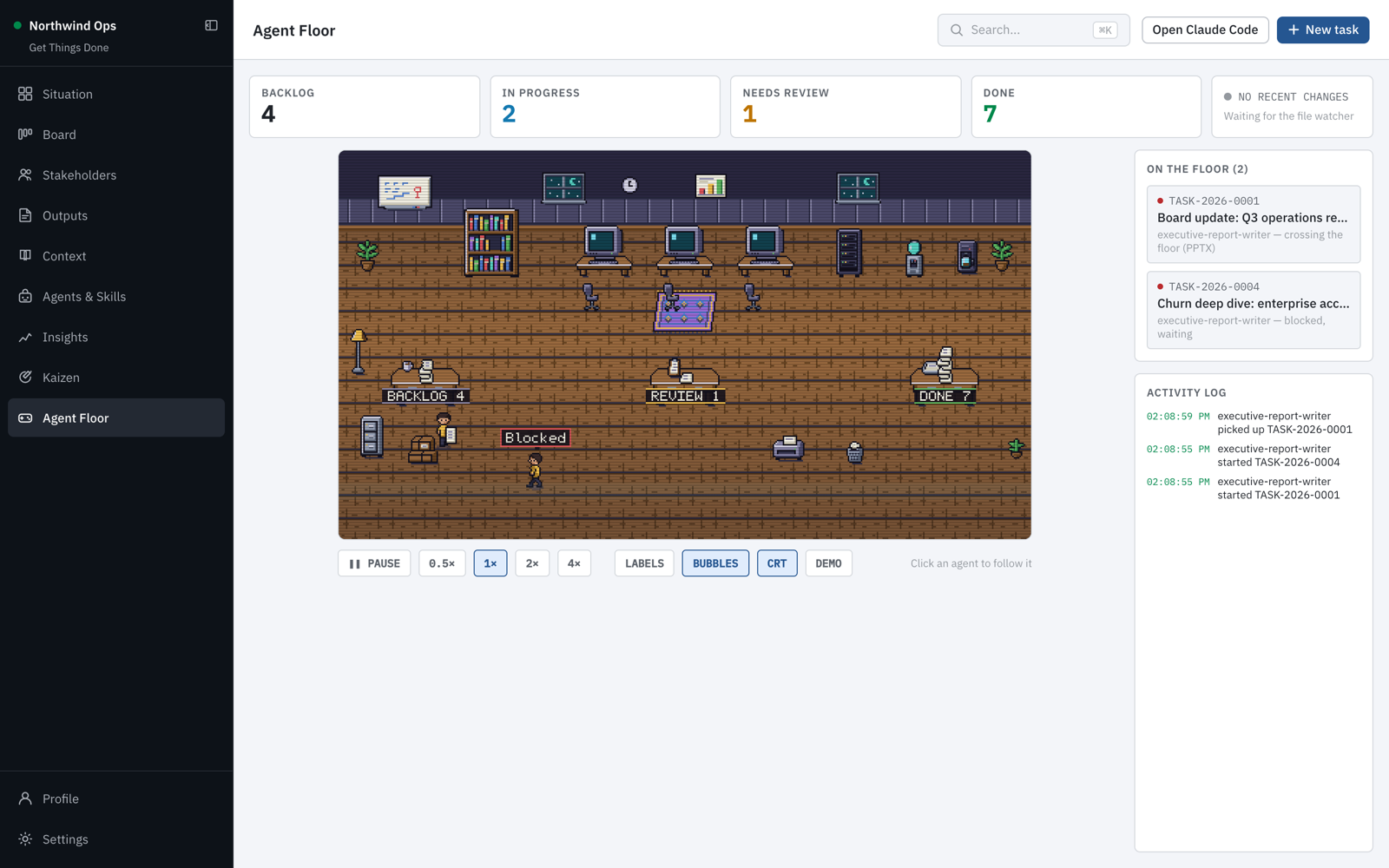Click the purple rug in the office
Screen dimensions: 1389x868
click(685, 312)
